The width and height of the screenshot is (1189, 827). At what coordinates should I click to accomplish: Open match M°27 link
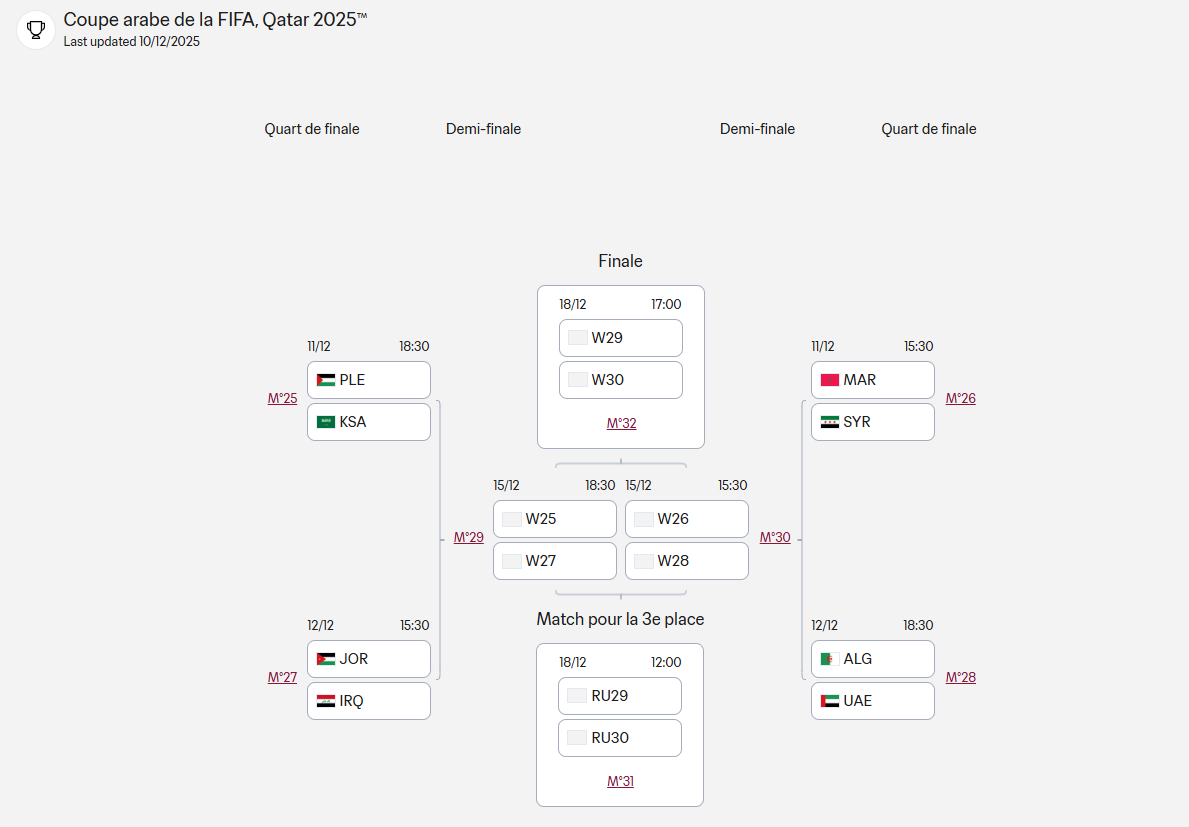(x=282, y=677)
